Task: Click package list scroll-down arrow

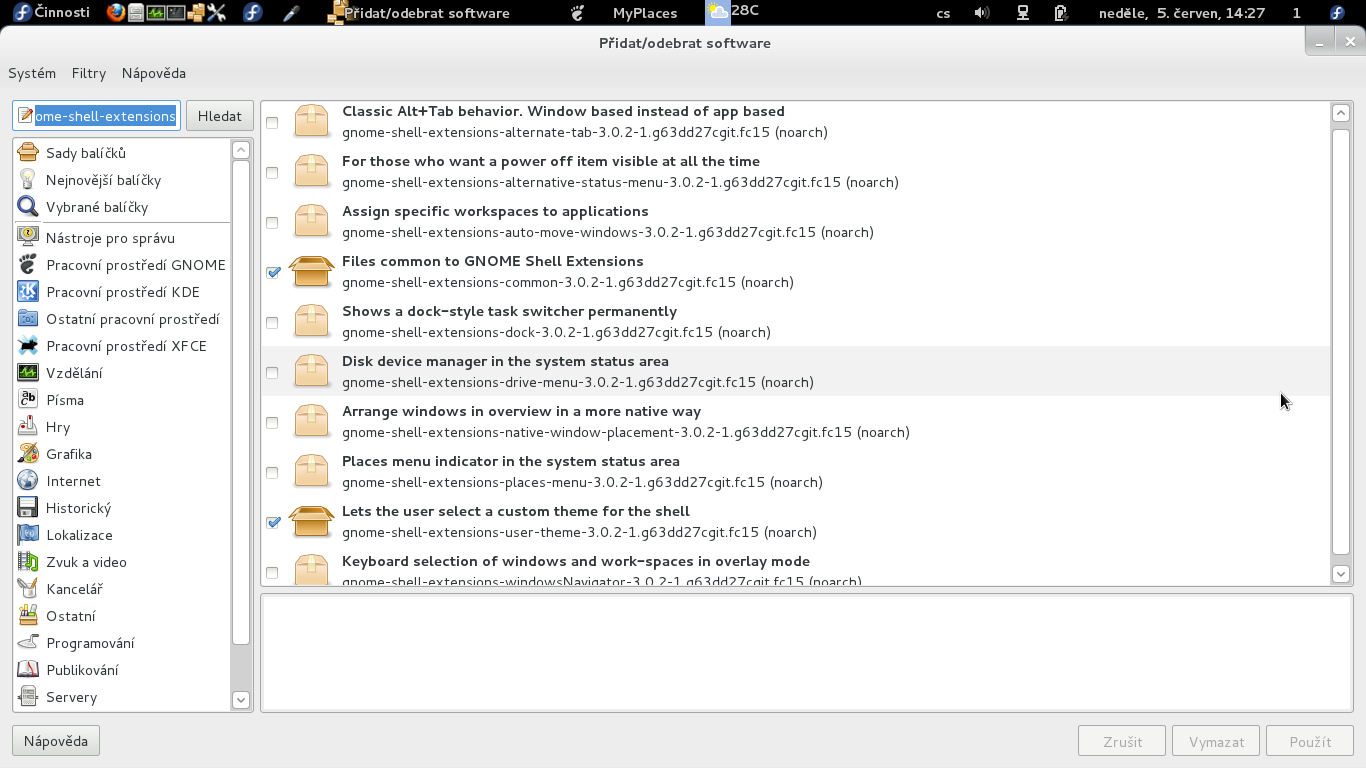Action: pos(1341,574)
